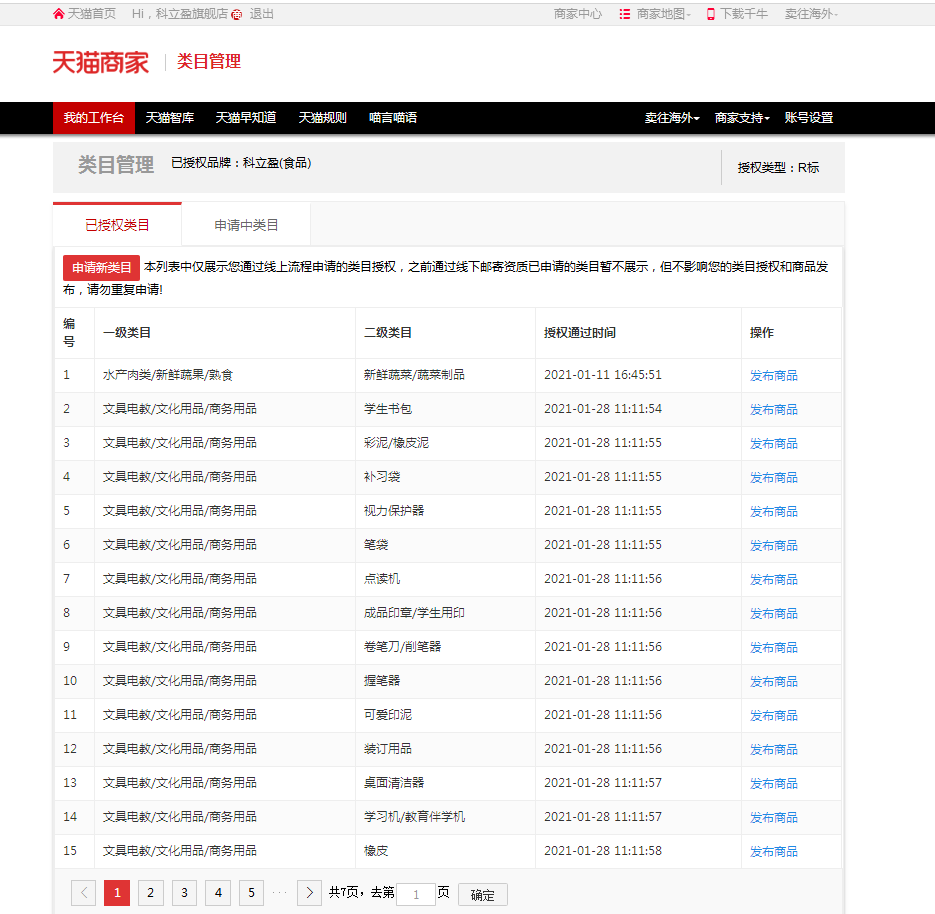Click 下载千牛 link text
Screen dimensions: 935x914
click(x=744, y=14)
